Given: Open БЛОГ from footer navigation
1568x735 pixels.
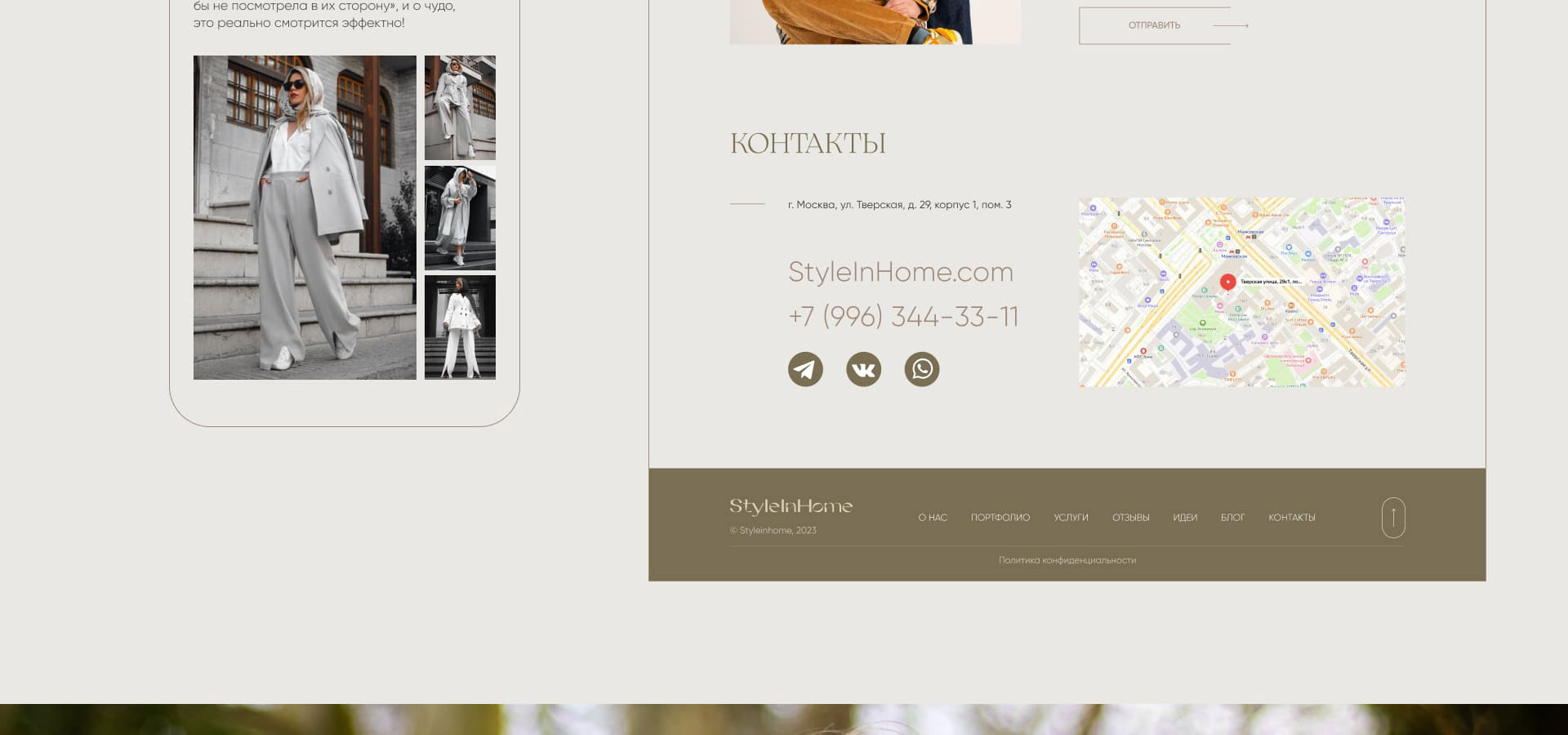Looking at the screenshot, I should (x=1232, y=518).
